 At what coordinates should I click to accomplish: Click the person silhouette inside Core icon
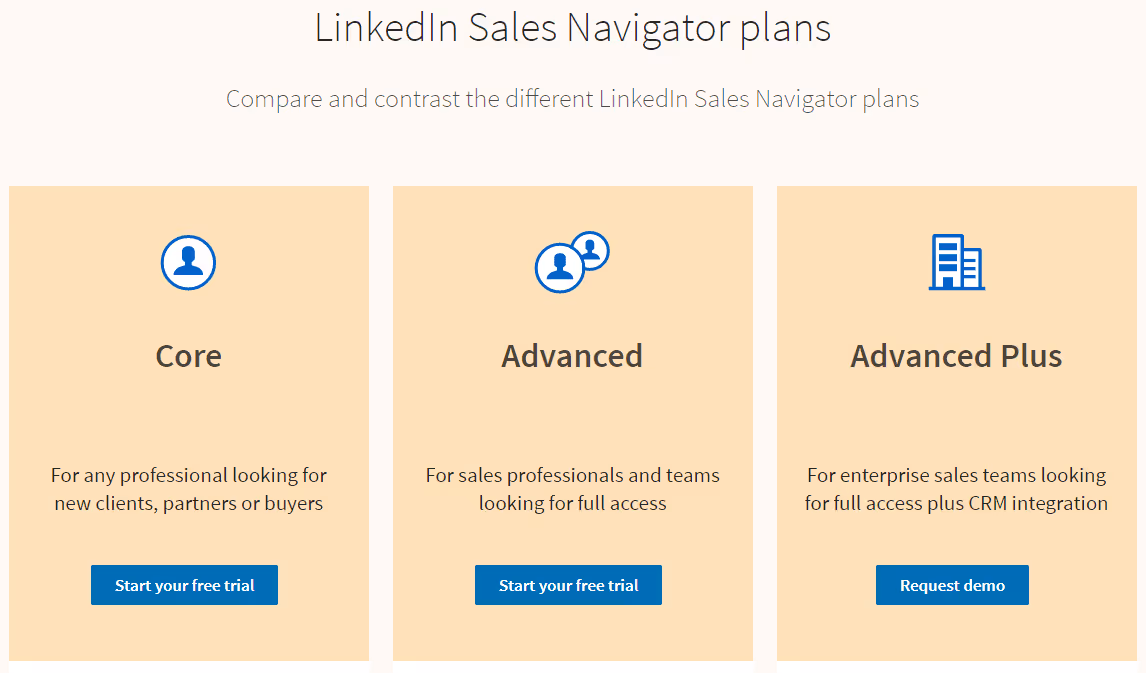tap(188, 262)
